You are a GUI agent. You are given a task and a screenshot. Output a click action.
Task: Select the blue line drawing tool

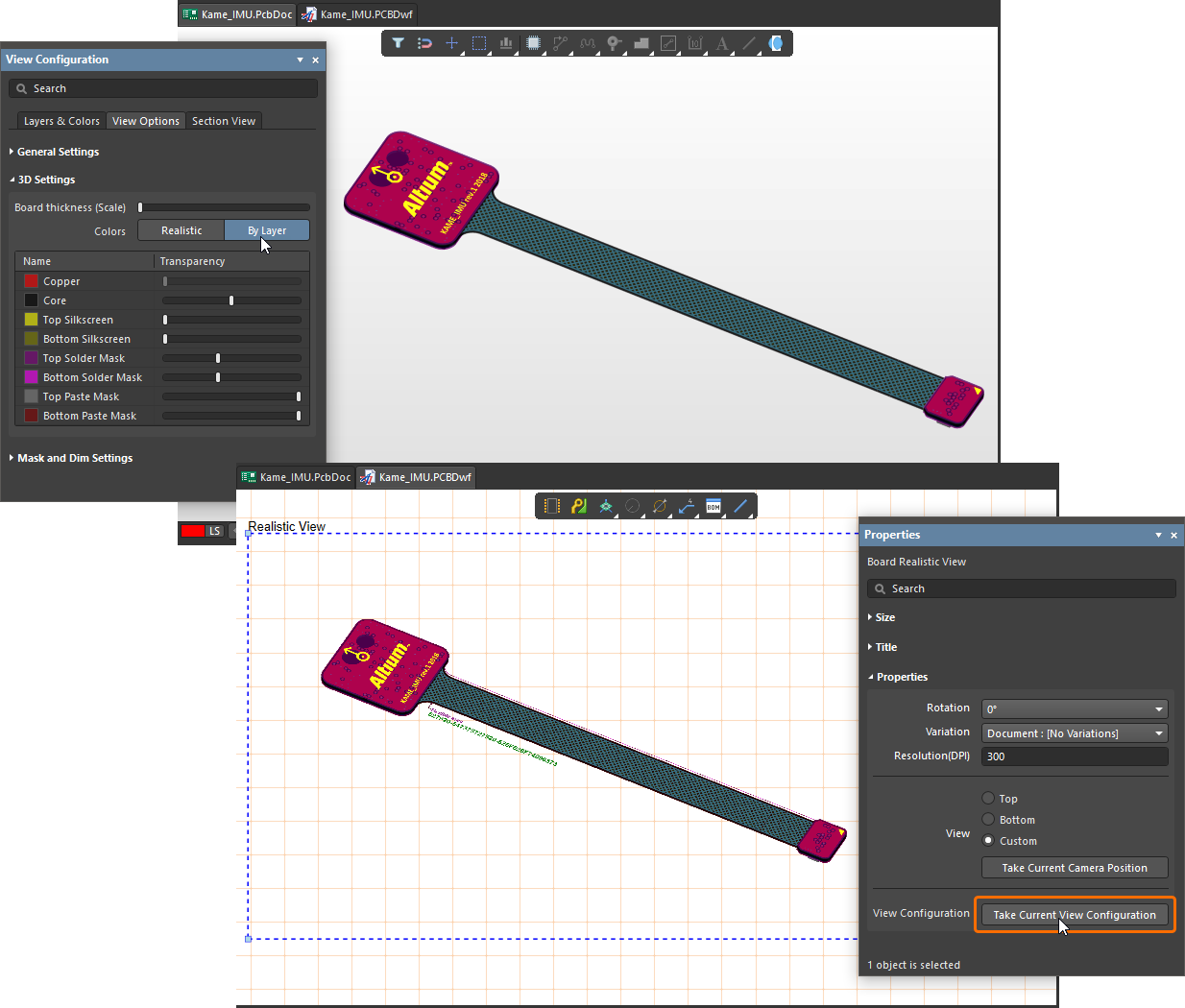[x=740, y=506]
